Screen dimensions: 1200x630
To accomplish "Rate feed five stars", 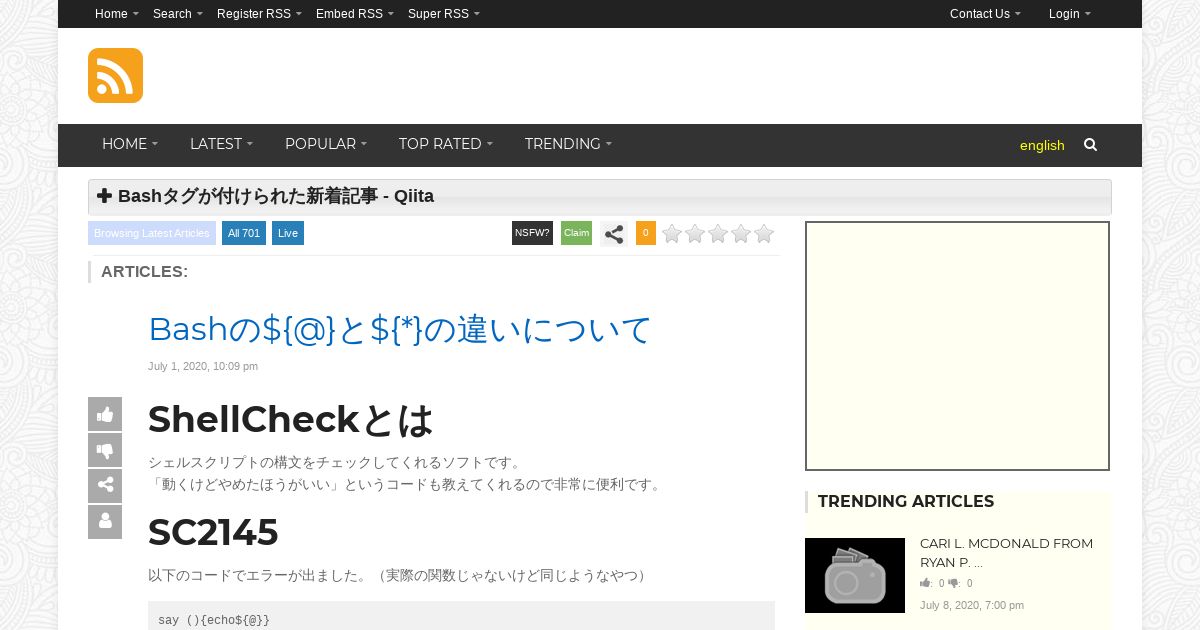I will pos(764,234).
